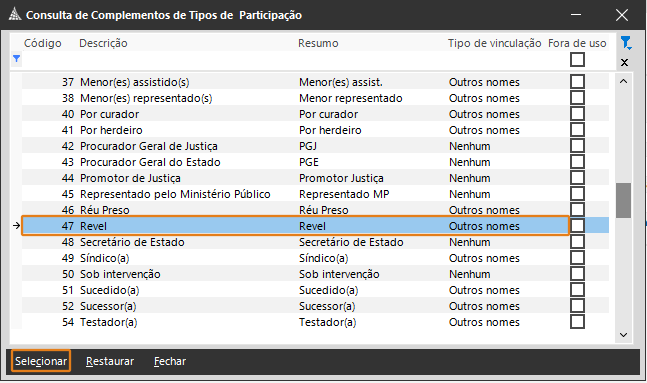647x383 pixels.
Task: Check Fora de uso for Sucessor(a)
Action: click(577, 305)
